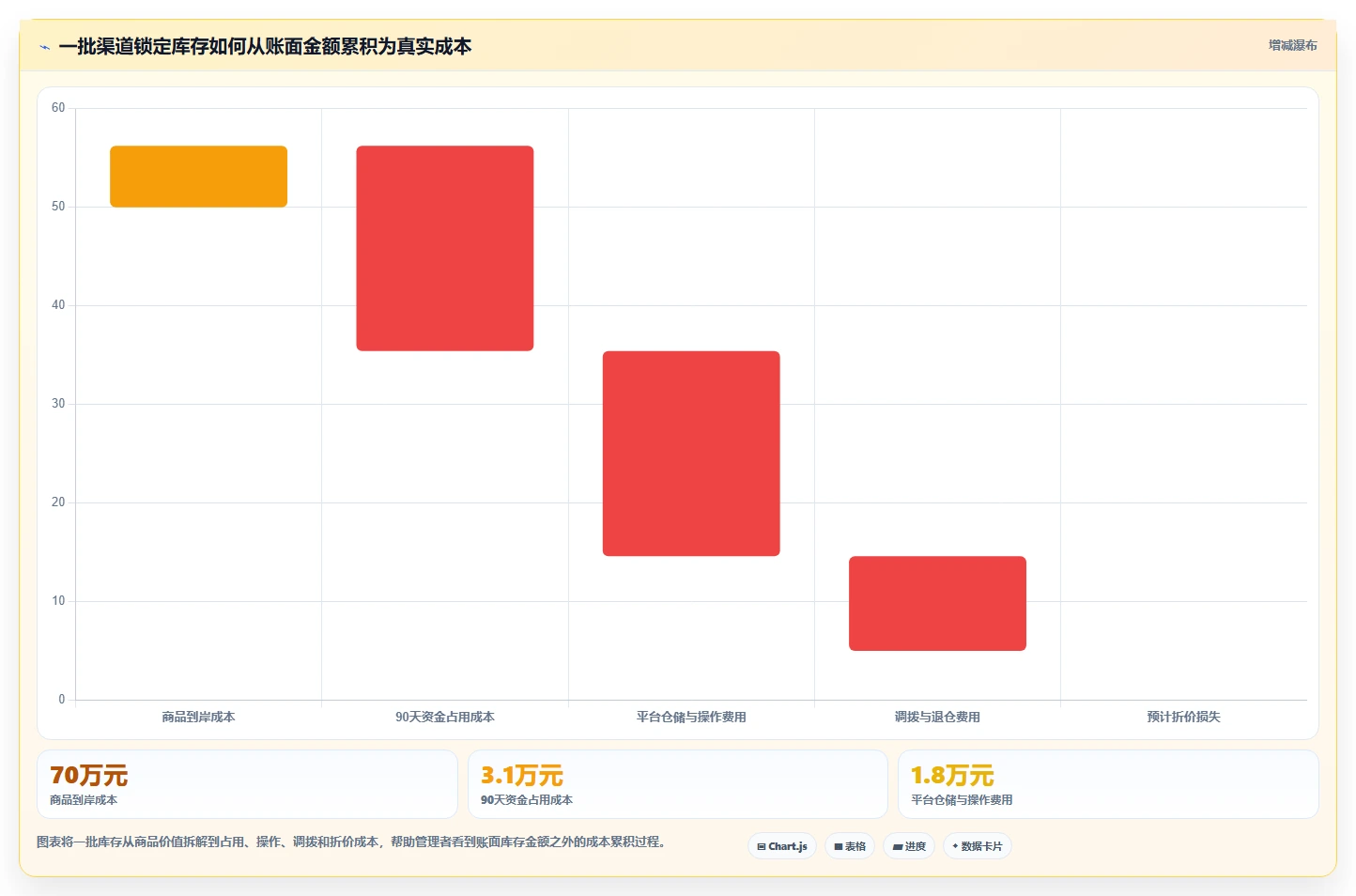Click the red 平台仓储与操作费用 waterfall bar
This screenshot has height=896, width=1356.
(691, 454)
